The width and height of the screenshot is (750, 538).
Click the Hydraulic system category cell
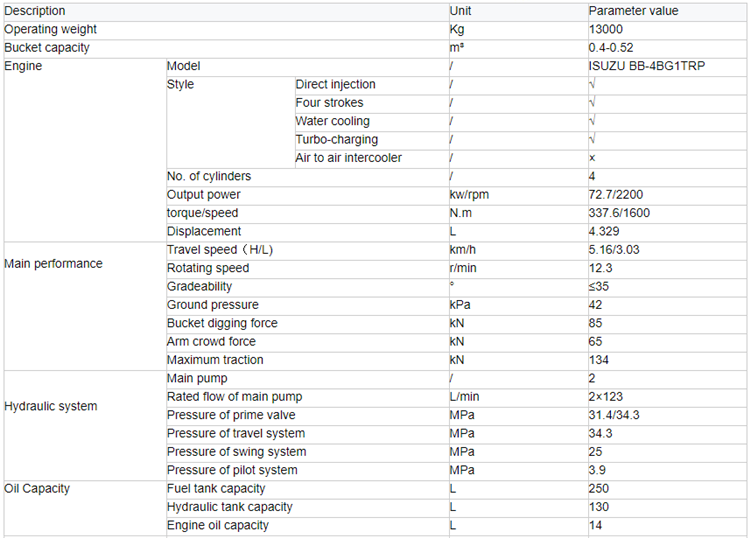[85, 426]
